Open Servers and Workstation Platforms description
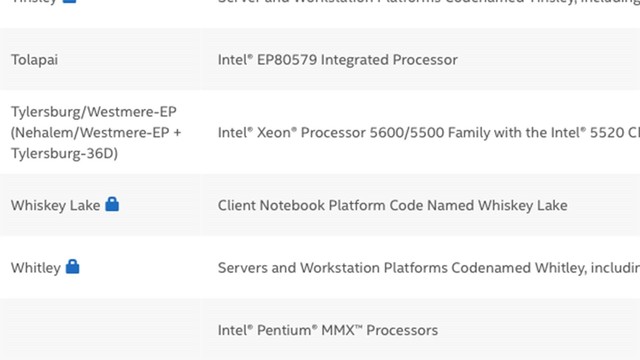Viewport: 640px width, 360px height. tap(429, 268)
